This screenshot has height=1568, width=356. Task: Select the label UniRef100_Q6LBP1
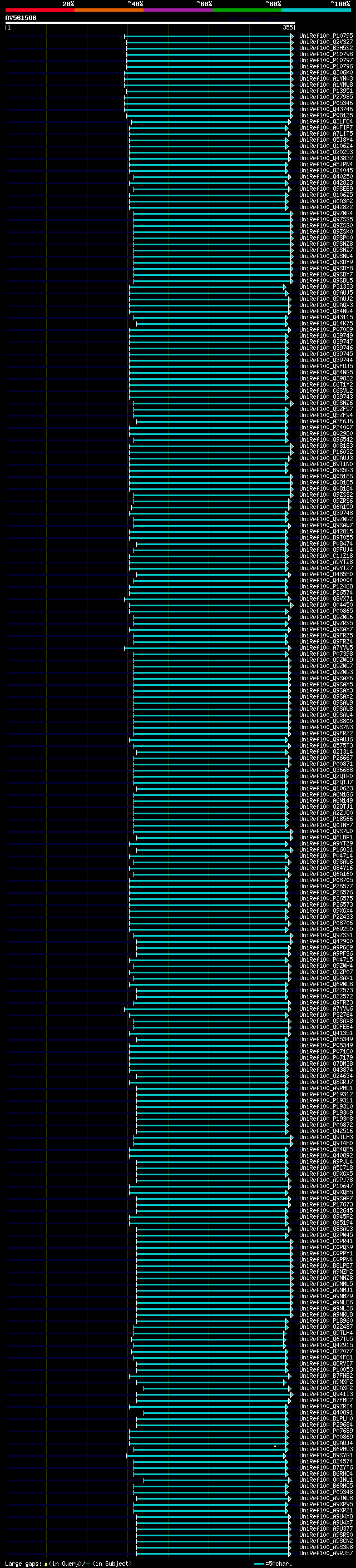pyautogui.click(x=325, y=838)
